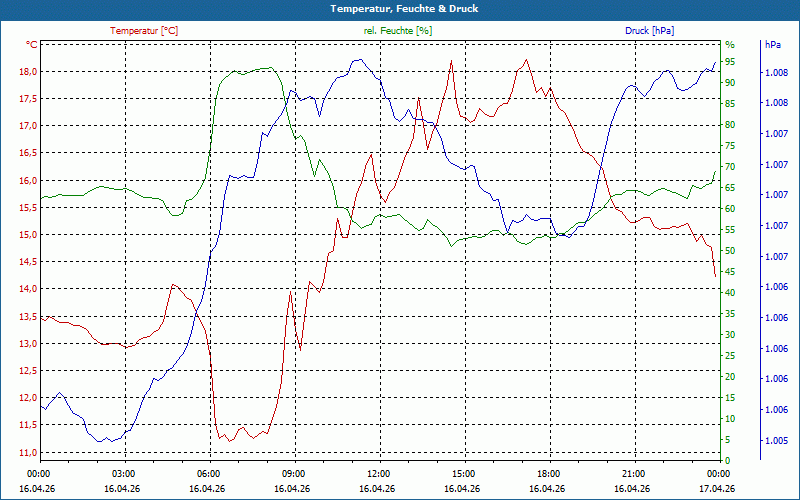Select the 17,0 temperature axis value

pos(28,126)
